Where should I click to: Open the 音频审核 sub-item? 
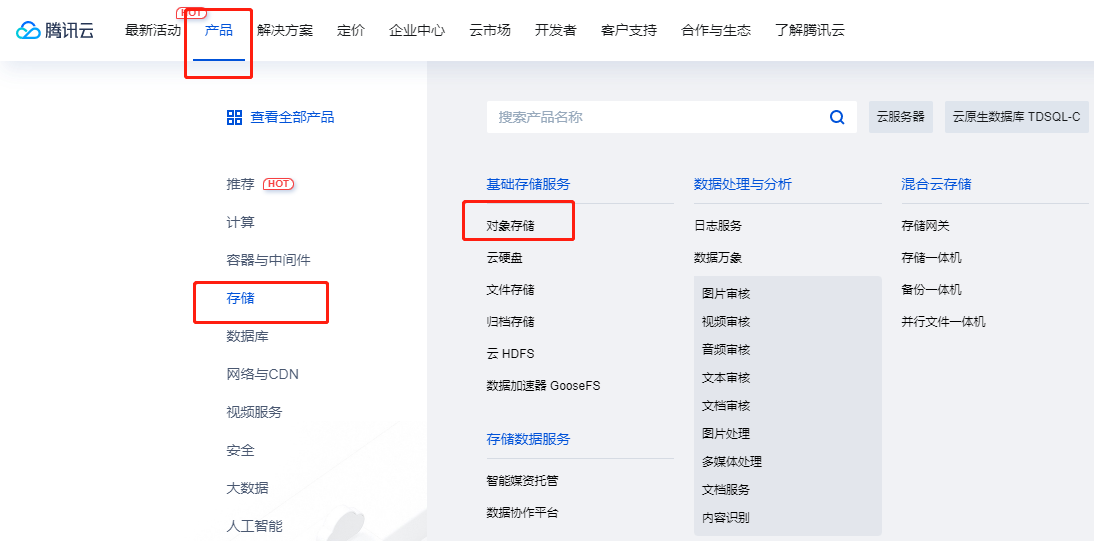(x=726, y=350)
